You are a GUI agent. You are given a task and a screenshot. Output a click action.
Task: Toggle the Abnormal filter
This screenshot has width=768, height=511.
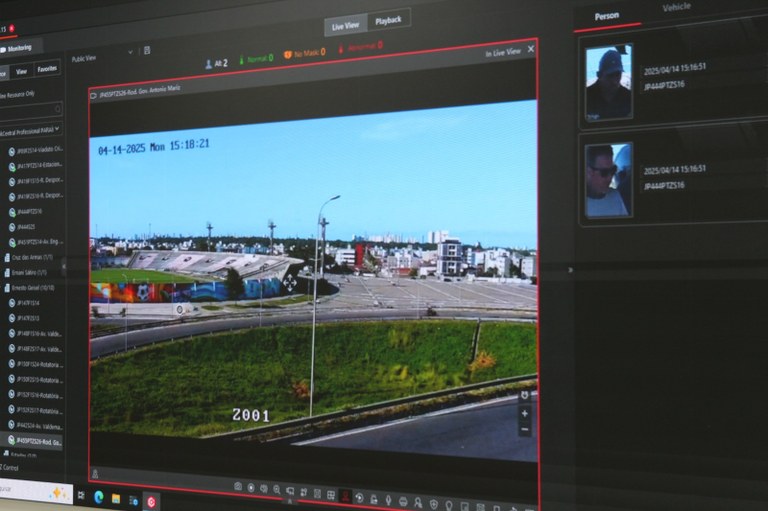click(x=362, y=46)
